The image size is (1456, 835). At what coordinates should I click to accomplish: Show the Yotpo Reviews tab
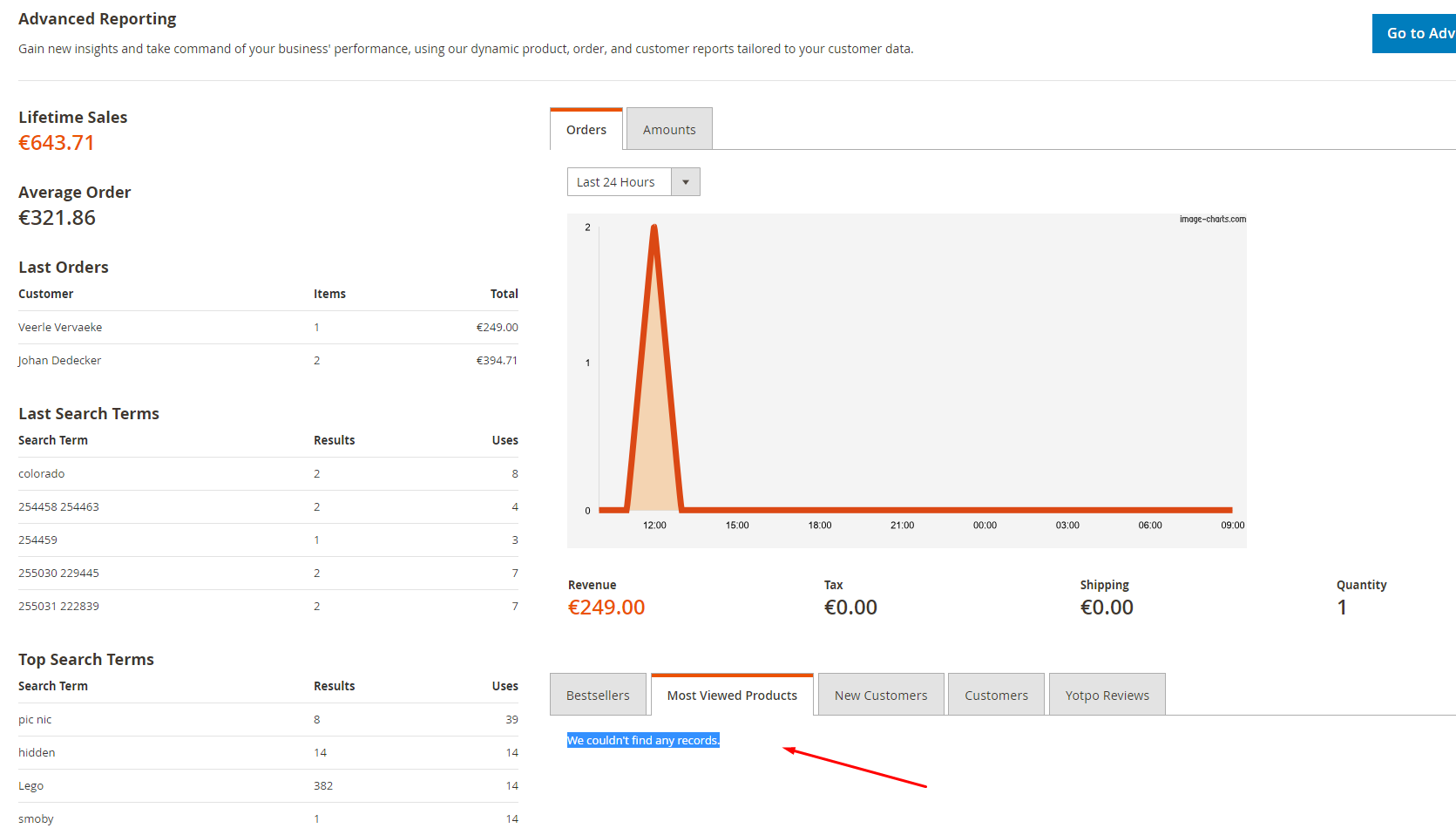[x=1107, y=696]
